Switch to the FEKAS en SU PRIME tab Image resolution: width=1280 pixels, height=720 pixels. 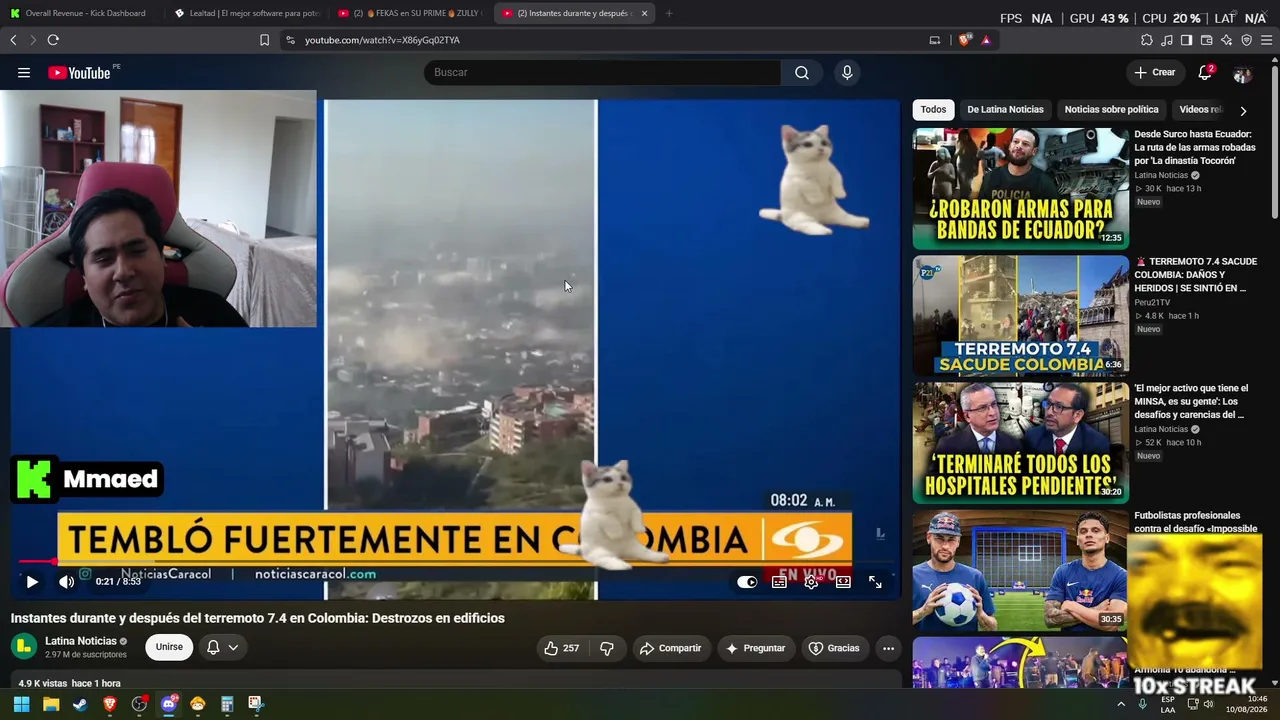pyautogui.click(x=410, y=13)
